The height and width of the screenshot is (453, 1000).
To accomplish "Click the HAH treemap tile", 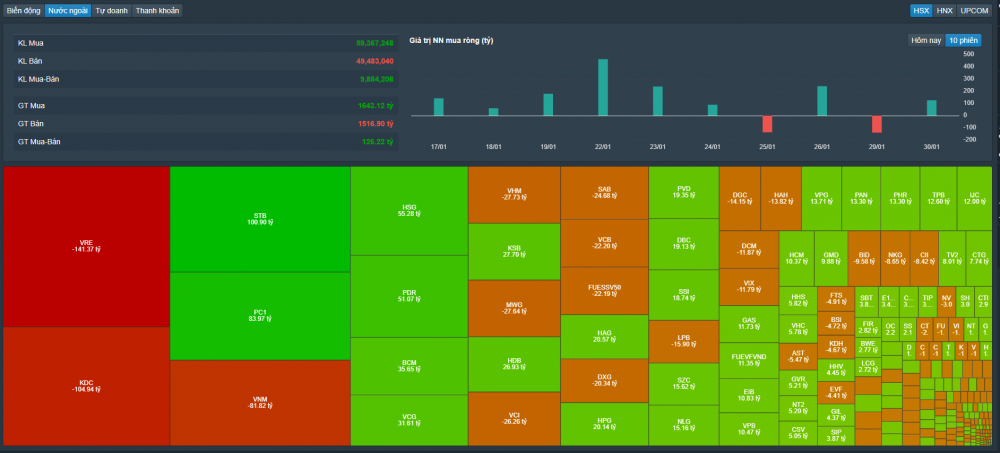I will coord(781,198).
